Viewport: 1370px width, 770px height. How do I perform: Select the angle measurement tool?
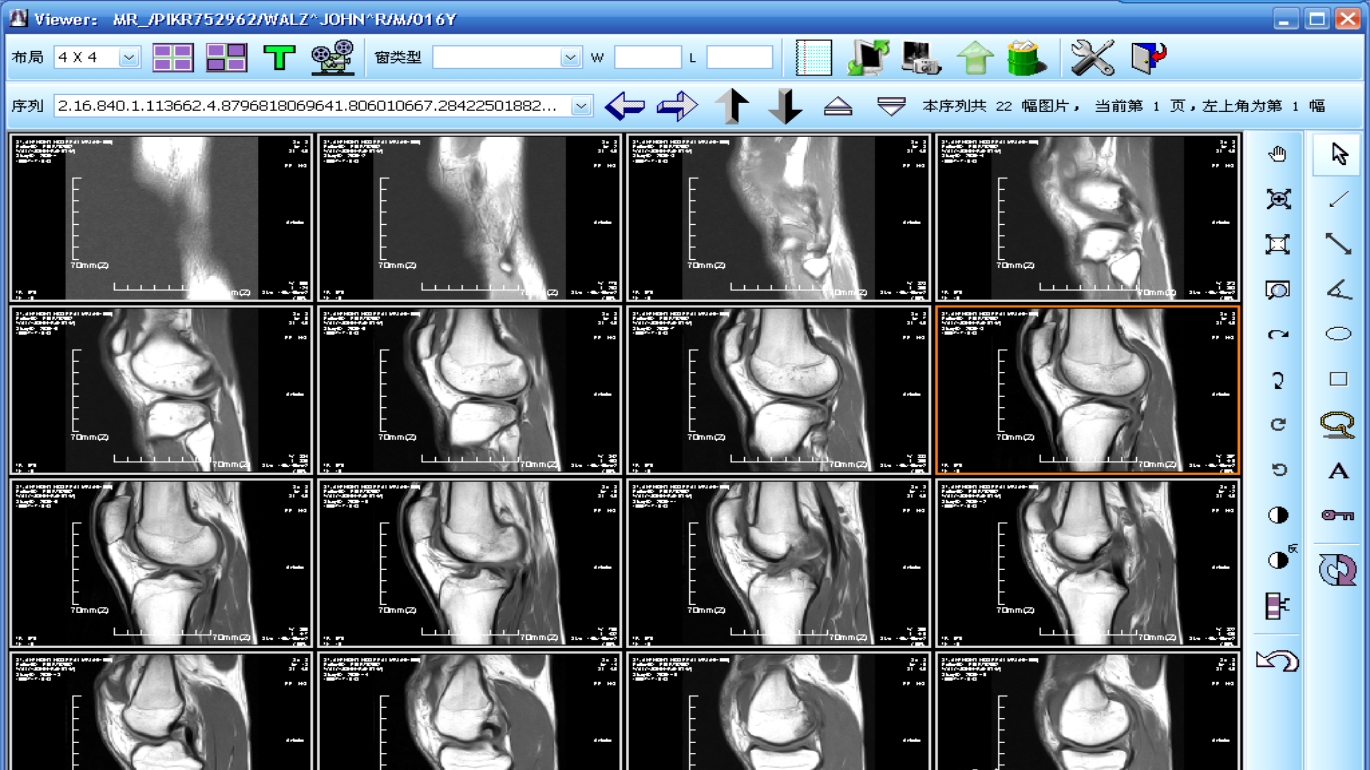click(1338, 290)
